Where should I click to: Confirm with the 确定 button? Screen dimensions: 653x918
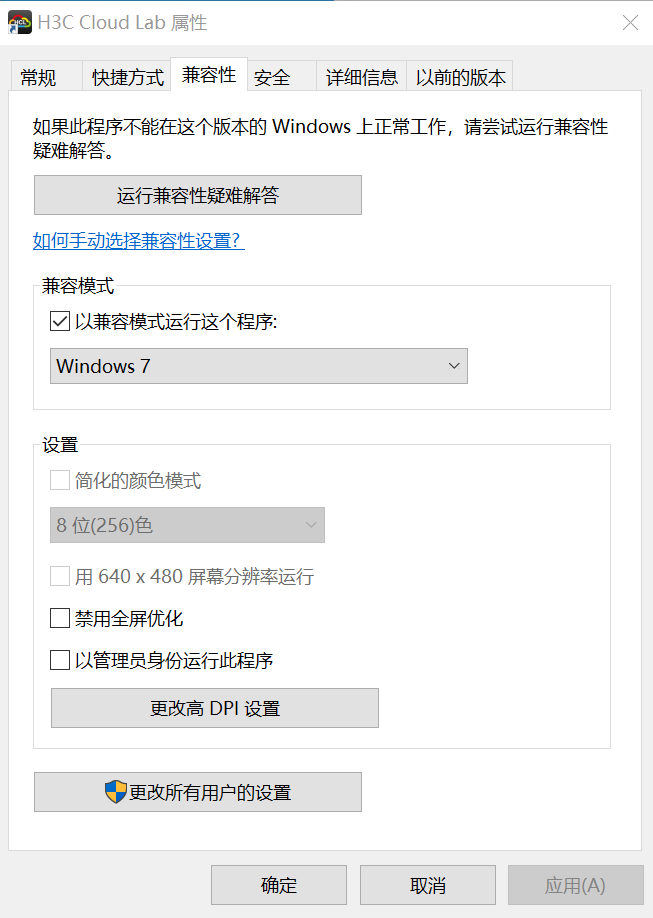279,885
